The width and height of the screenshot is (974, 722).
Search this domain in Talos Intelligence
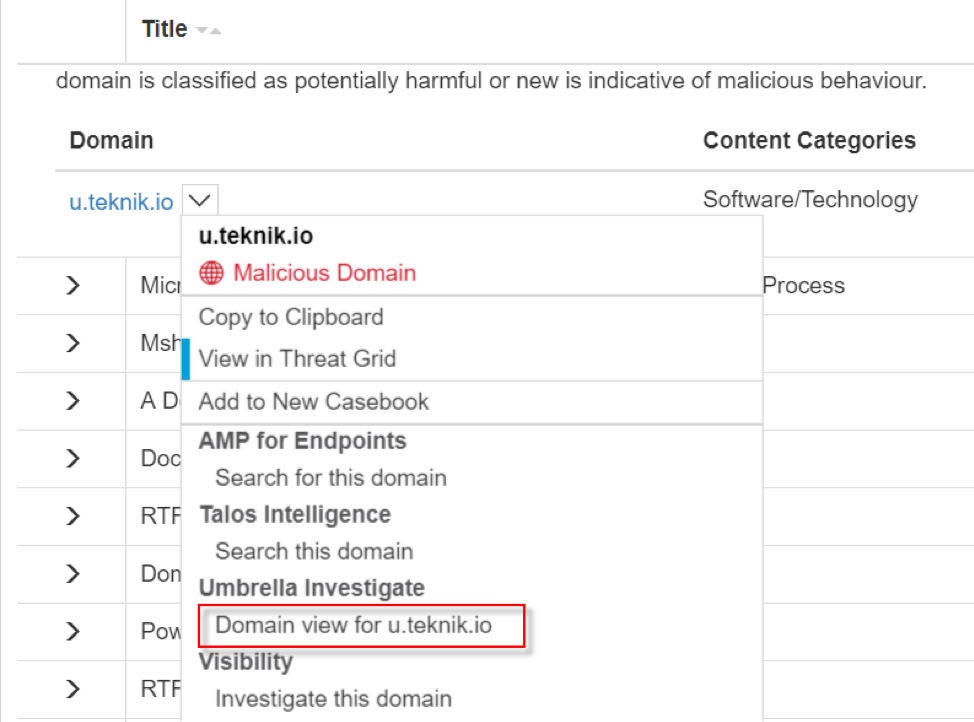coord(314,552)
